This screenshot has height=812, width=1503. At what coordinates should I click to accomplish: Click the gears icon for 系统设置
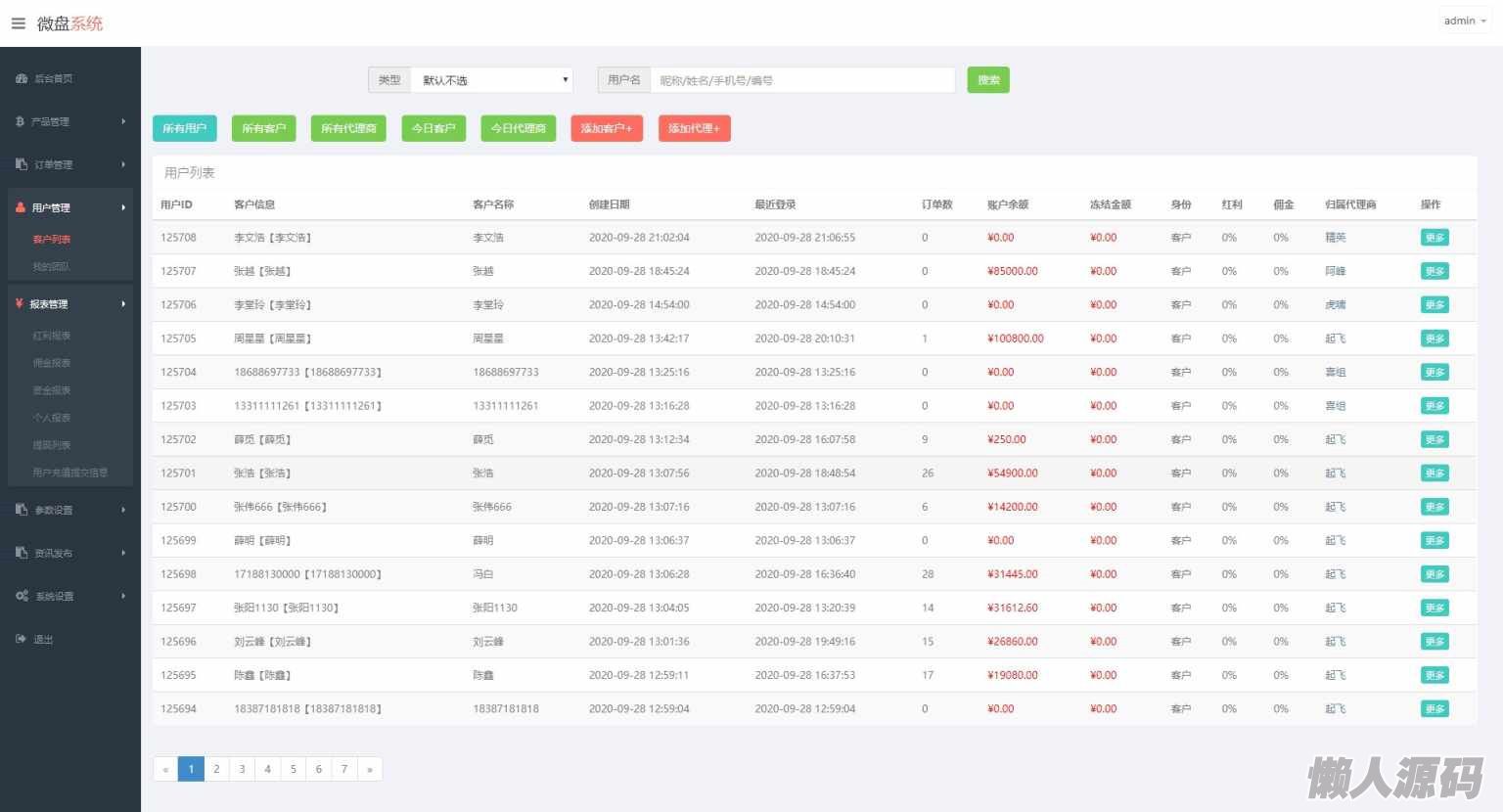coord(22,596)
